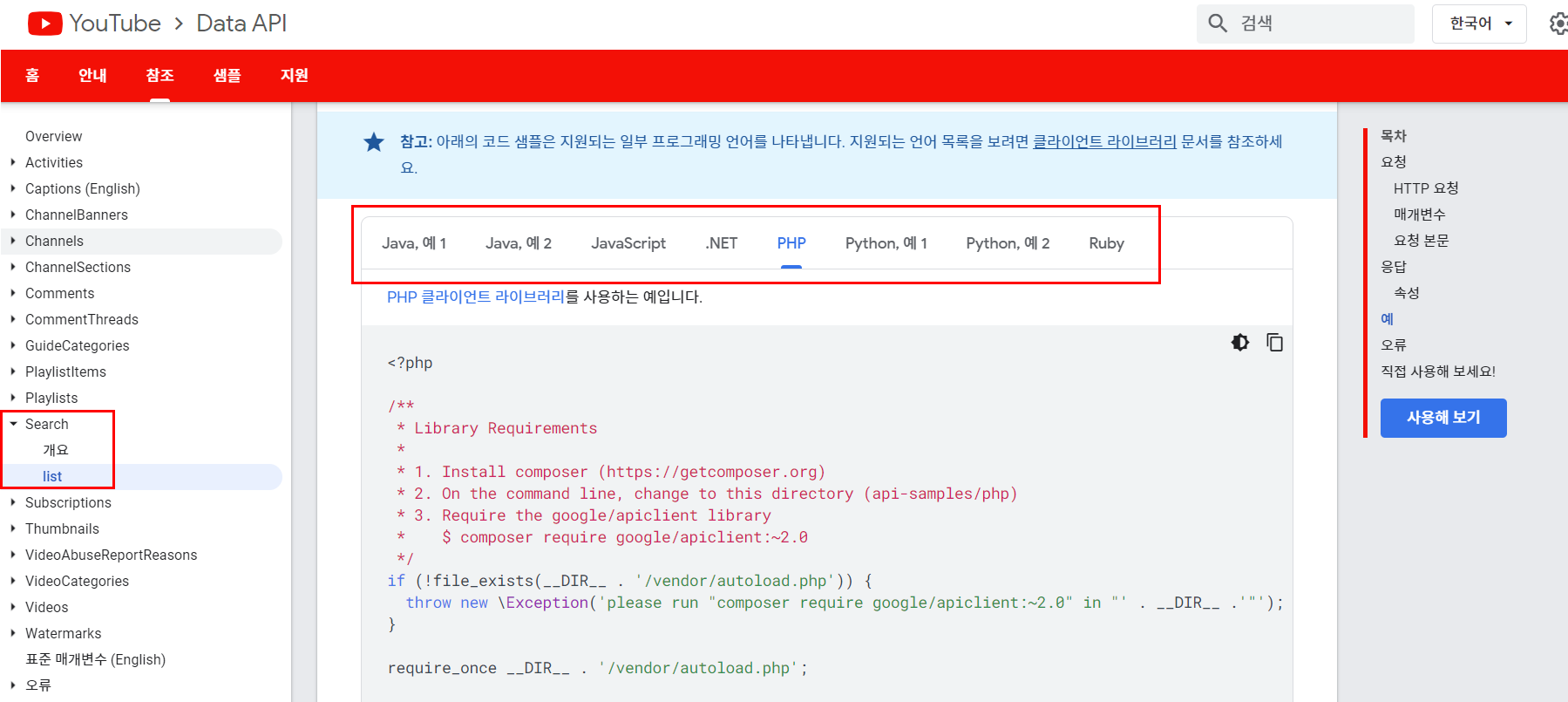The height and width of the screenshot is (702, 1568).
Task: Open Watermarks in sidebar
Action: point(63,634)
